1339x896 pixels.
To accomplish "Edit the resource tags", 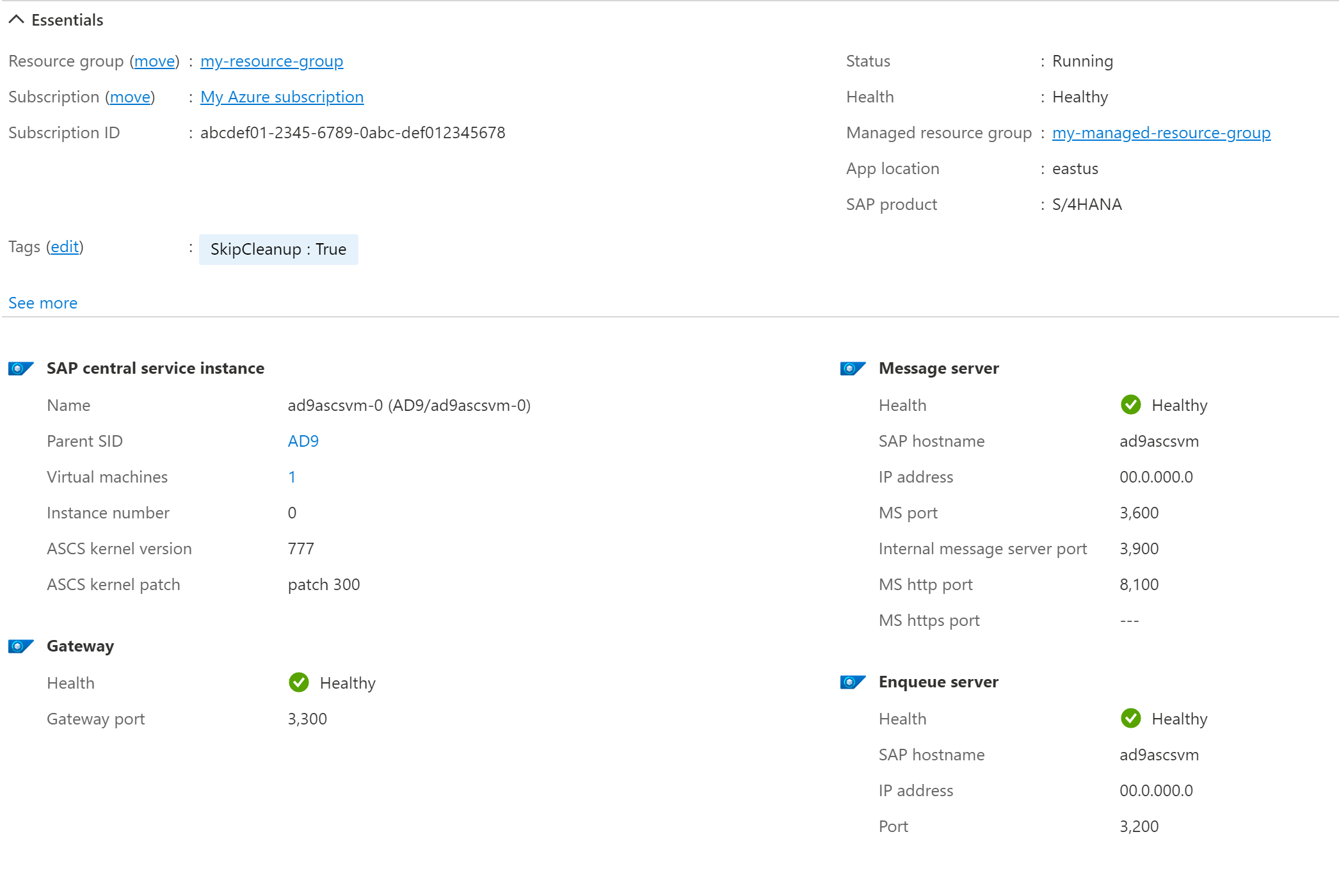I will tap(64, 246).
